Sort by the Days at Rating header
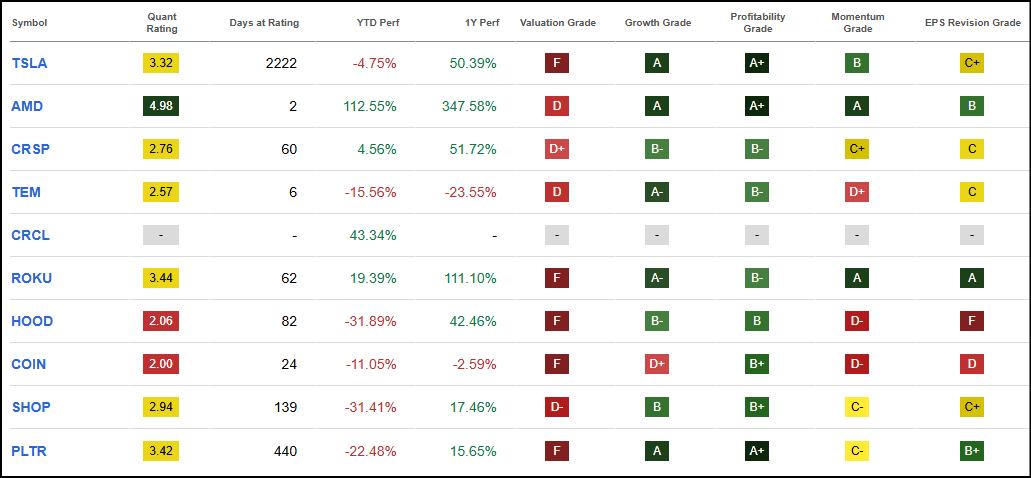The width and height of the screenshot is (1031, 478). (264, 23)
